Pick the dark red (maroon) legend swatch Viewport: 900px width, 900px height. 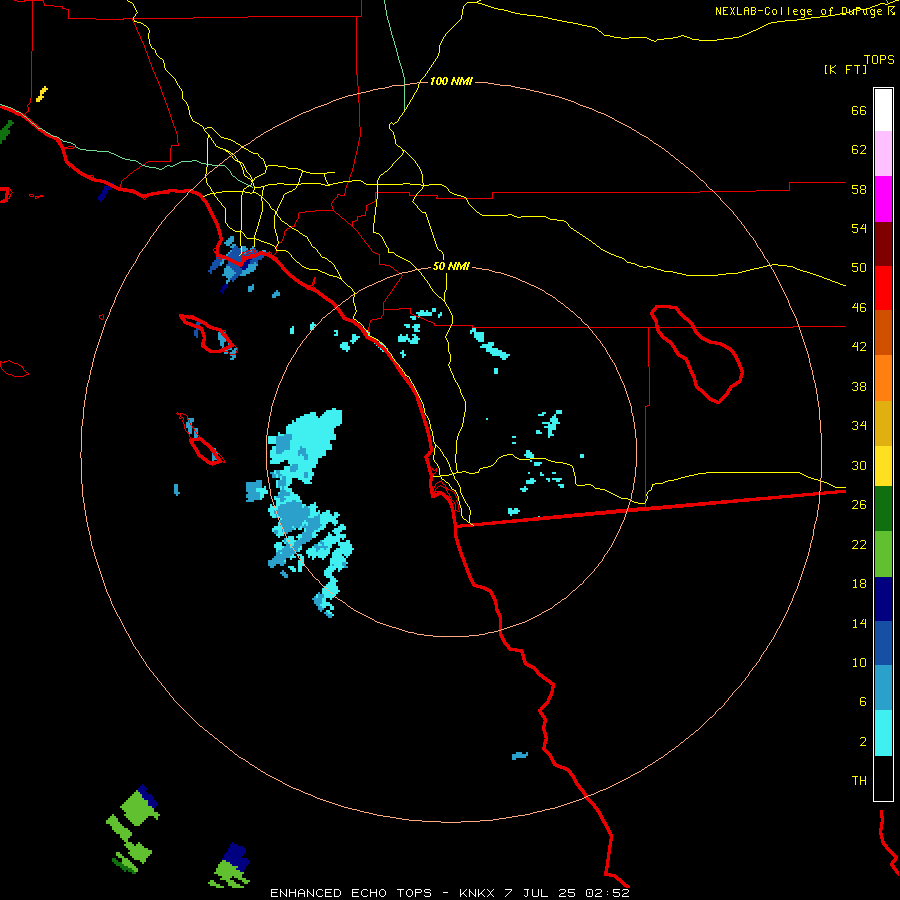tap(883, 243)
